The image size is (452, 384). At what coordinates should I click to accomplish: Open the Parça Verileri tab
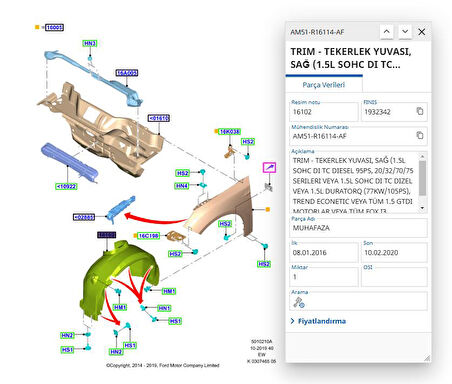coord(324,85)
